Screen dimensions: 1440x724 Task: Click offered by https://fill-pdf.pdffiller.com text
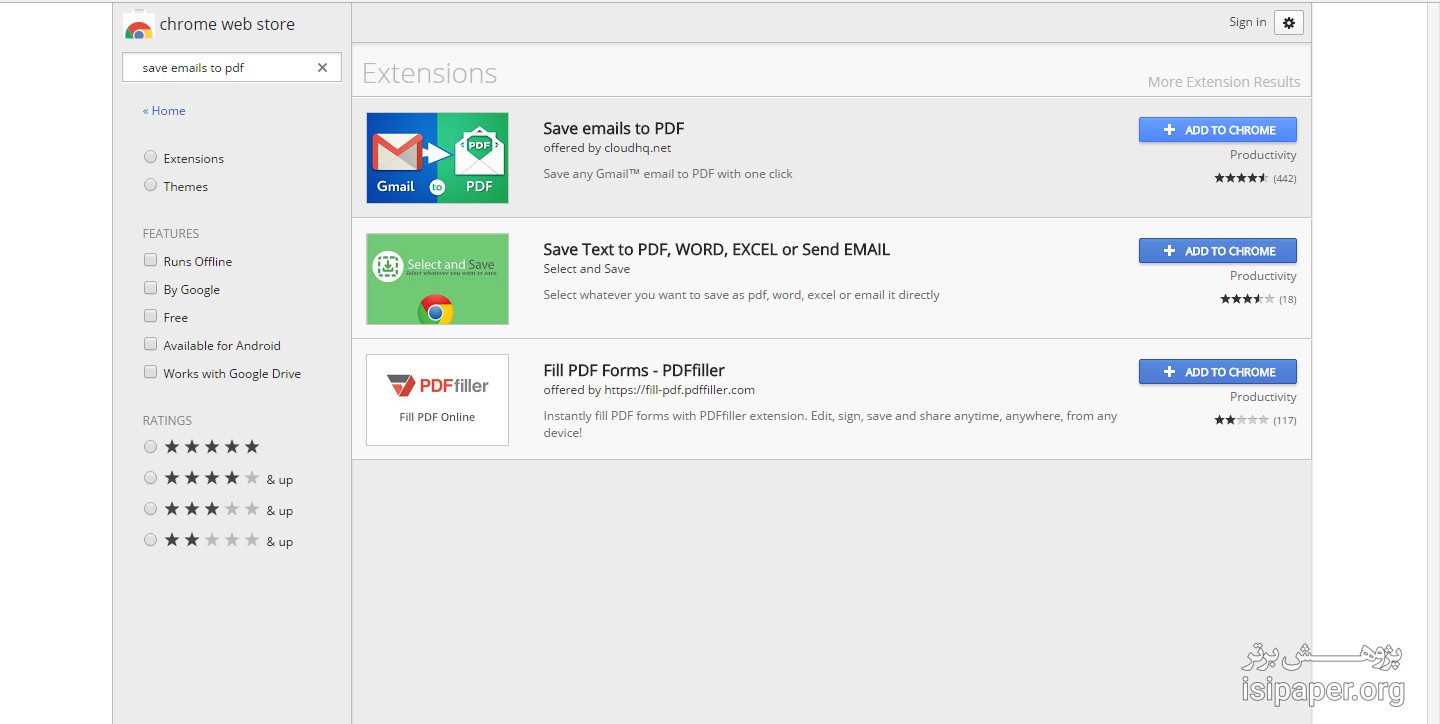coord(649,390)
